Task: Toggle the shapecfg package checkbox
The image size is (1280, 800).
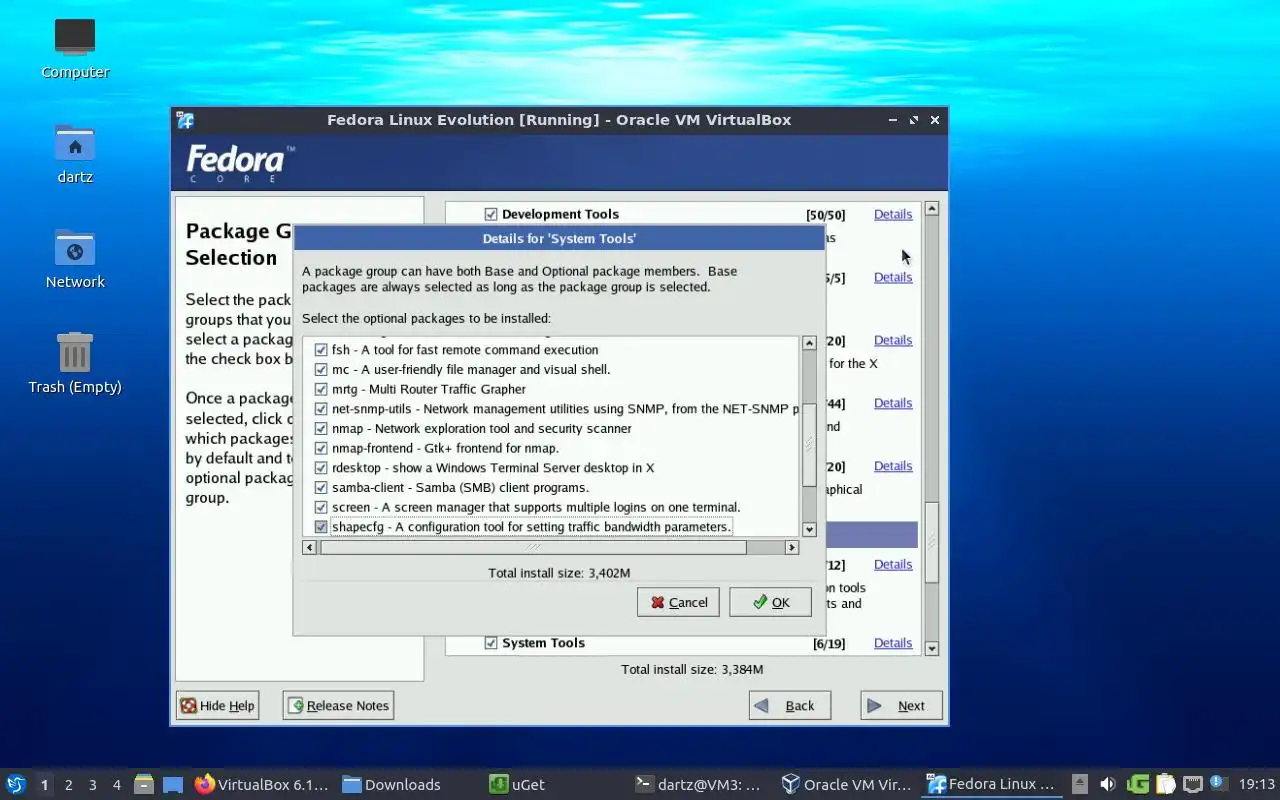Action: coord(321,527)
